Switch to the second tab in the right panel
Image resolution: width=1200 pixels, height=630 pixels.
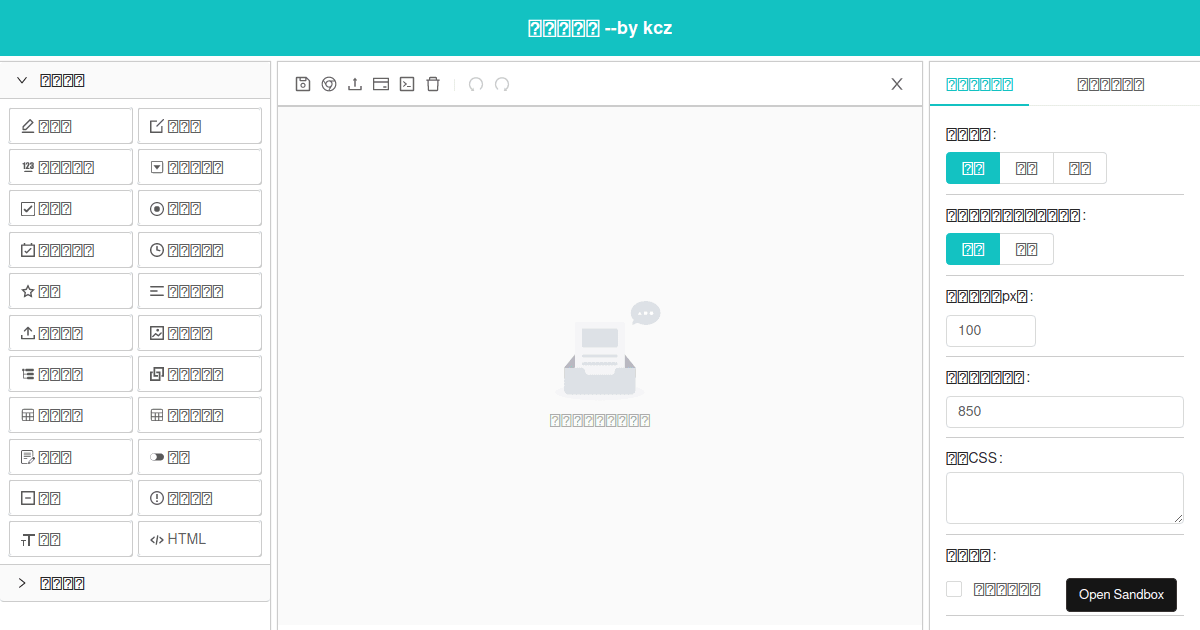[1110, 84]
